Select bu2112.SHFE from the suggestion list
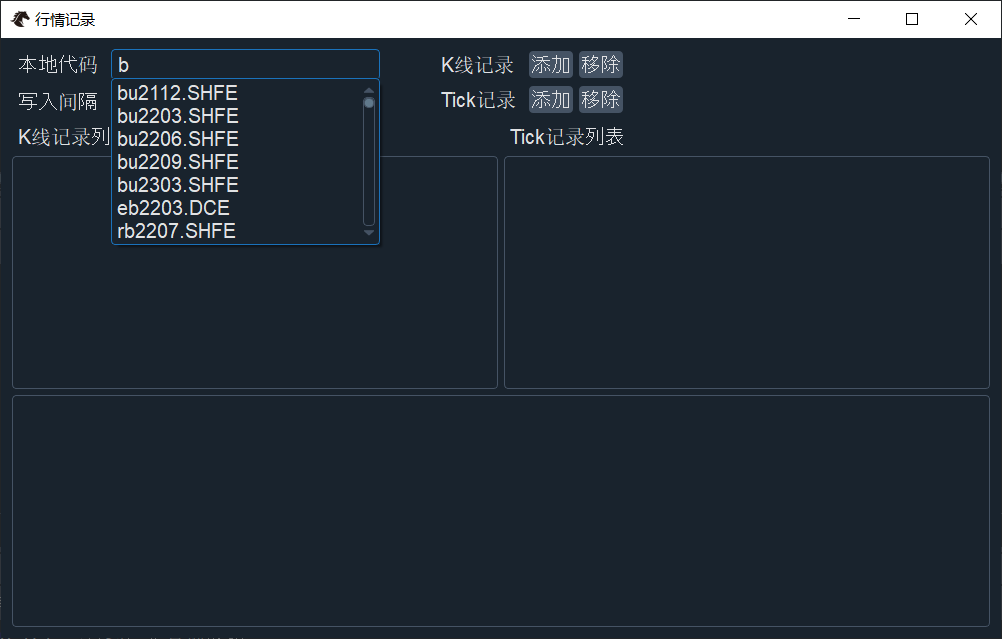The height and width of the screenshot is (639, 1002). (177, 92)
